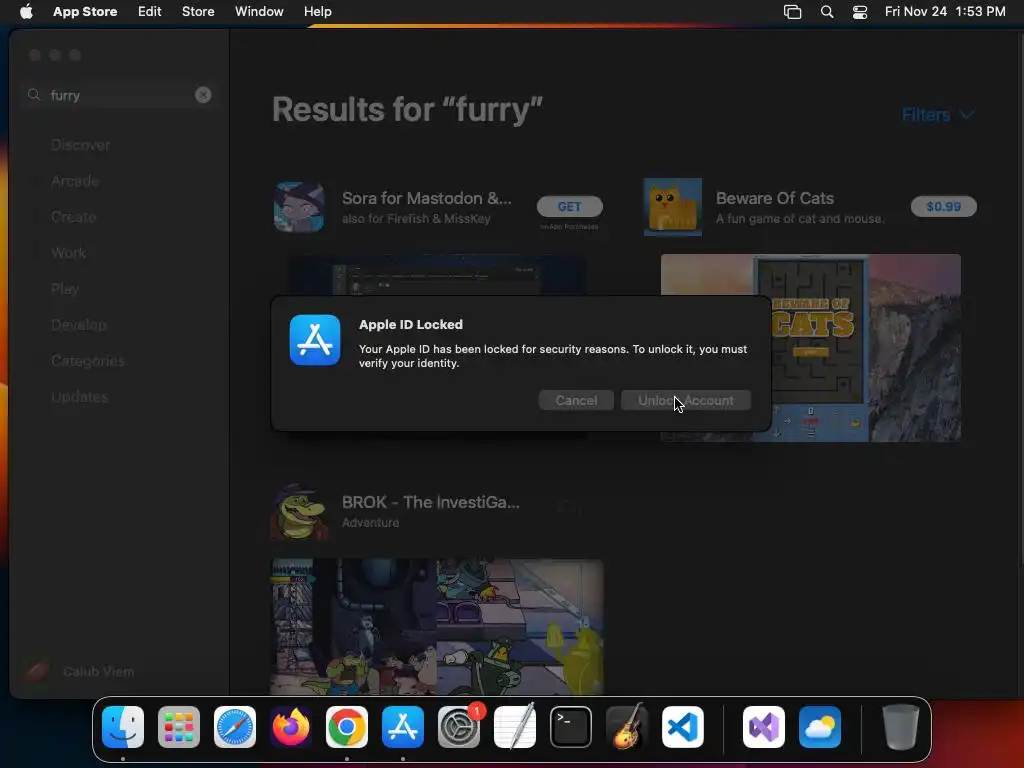
Task: Open Terminal from the Dock
Action: [x=571, y=727]
